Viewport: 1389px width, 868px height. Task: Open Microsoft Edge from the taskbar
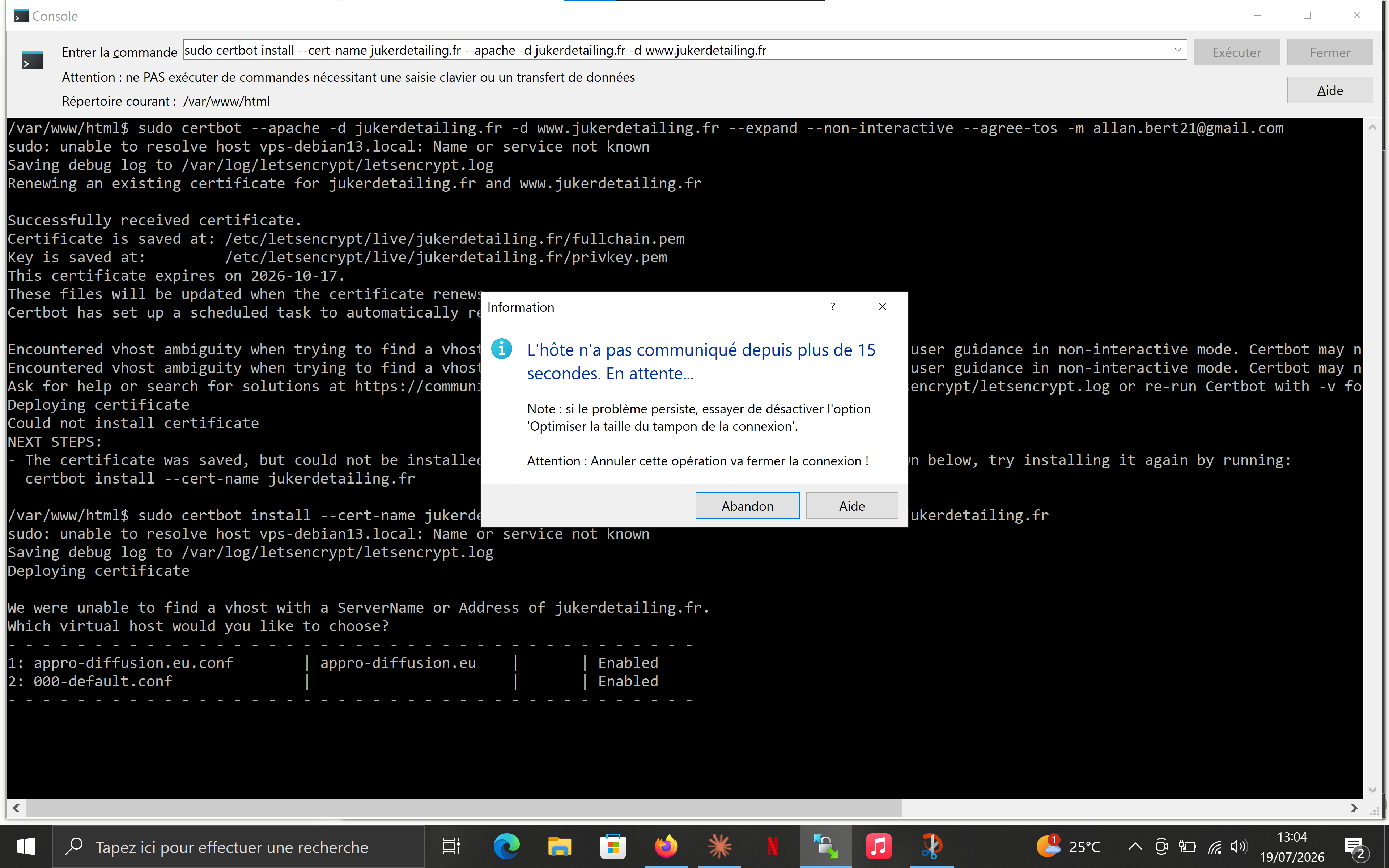pyautogui.click(x=506, y=846)
